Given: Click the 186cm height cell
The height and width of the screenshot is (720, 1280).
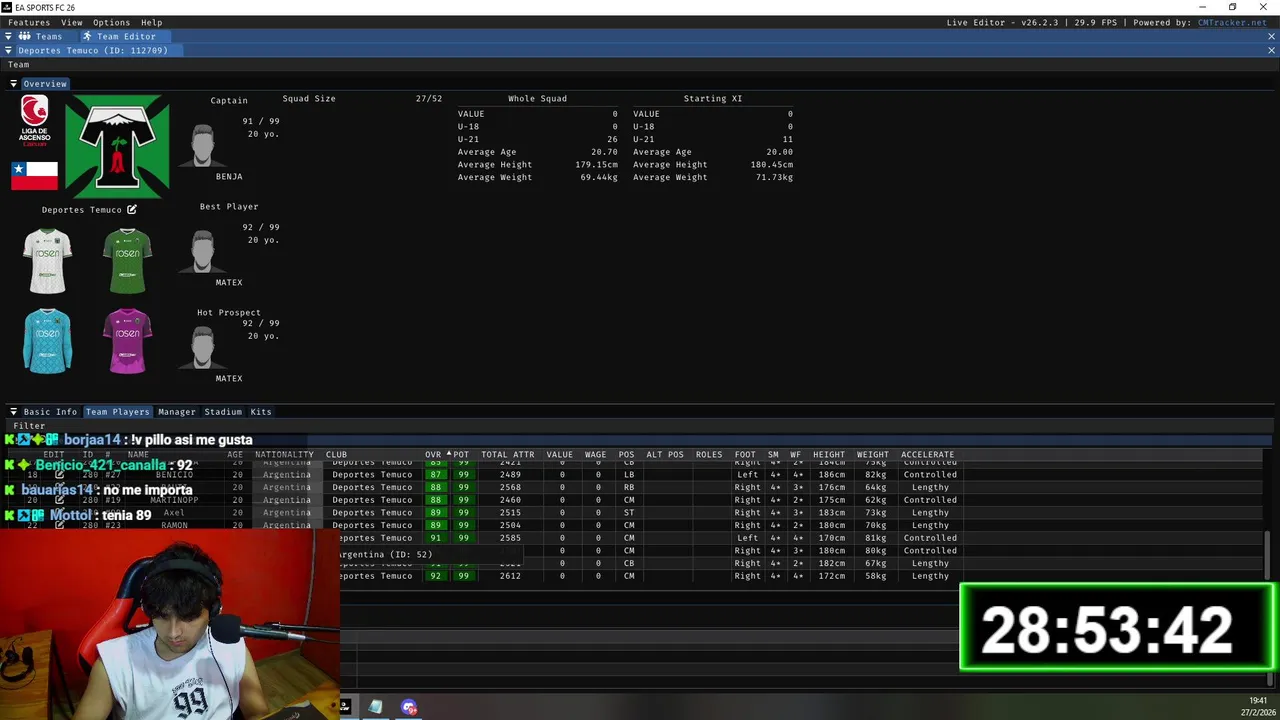Looking at the screenshot, I should [829, 475].
